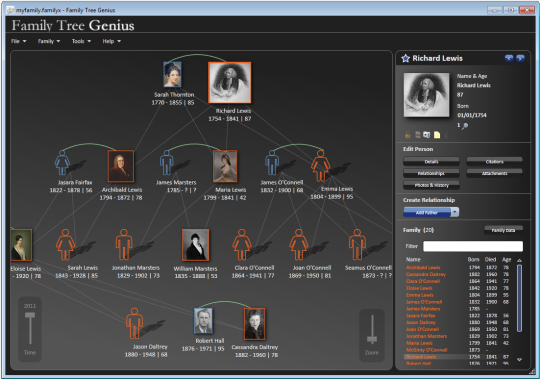Go to previous person with back arrow
The image size is (540, 379).
(509, 58)
